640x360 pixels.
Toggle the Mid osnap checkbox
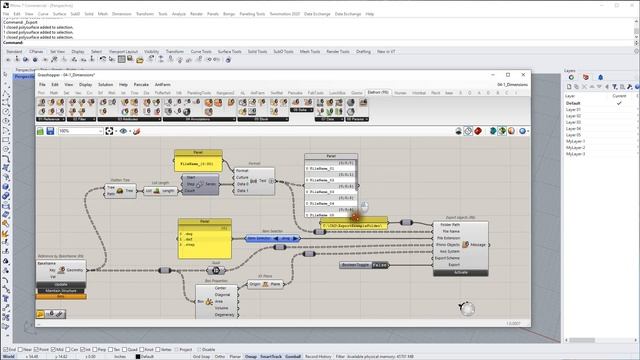pyautogui.click(x=53, y=349)
